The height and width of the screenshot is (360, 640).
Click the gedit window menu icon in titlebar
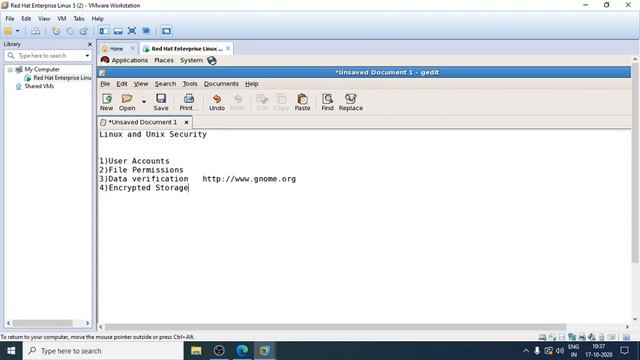[x=103, y=73]
